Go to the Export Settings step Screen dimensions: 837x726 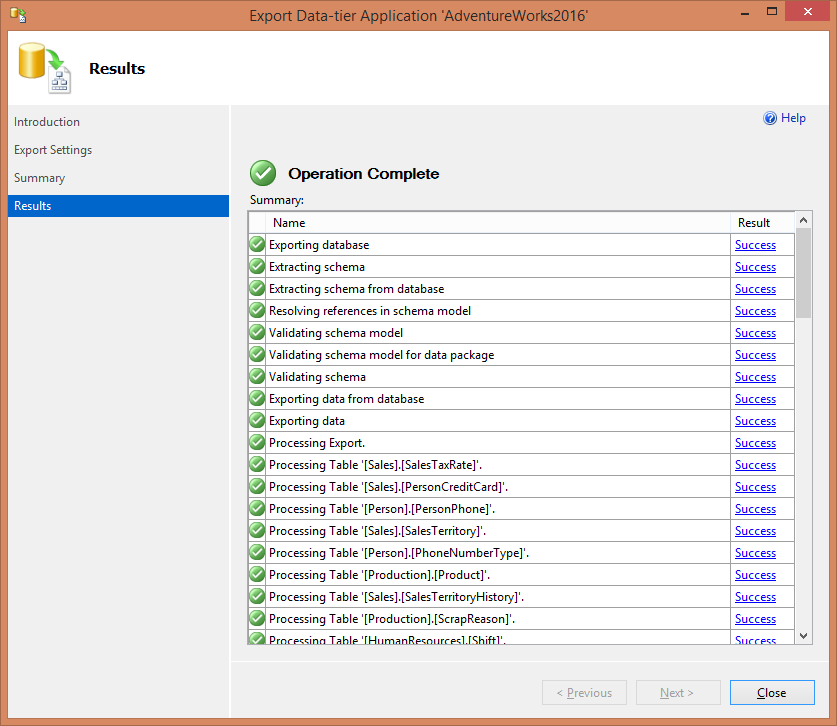(x=53, y=150)
